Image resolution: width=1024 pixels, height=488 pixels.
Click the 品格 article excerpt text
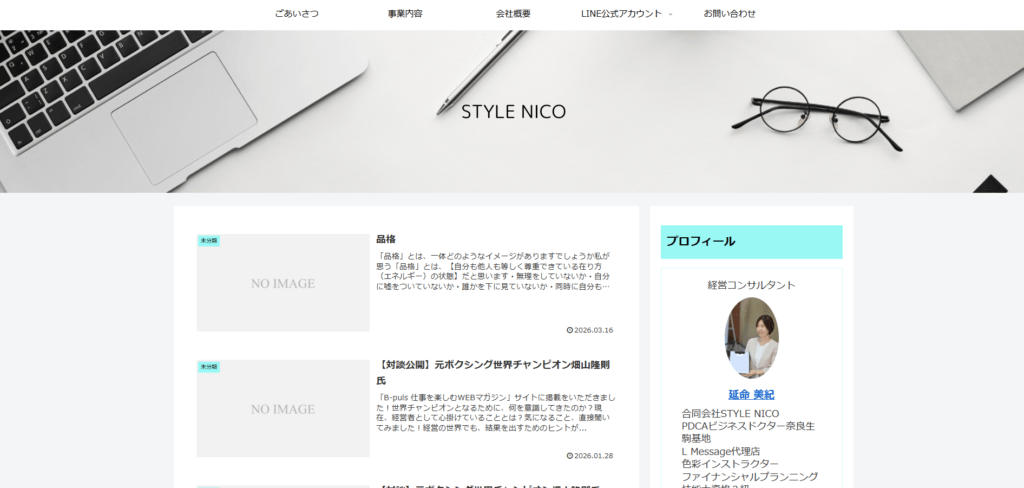[494, 271]
